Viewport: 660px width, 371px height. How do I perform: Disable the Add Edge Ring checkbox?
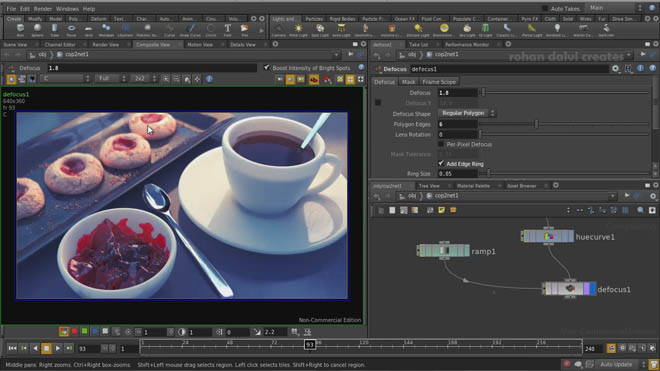[441, 163]
